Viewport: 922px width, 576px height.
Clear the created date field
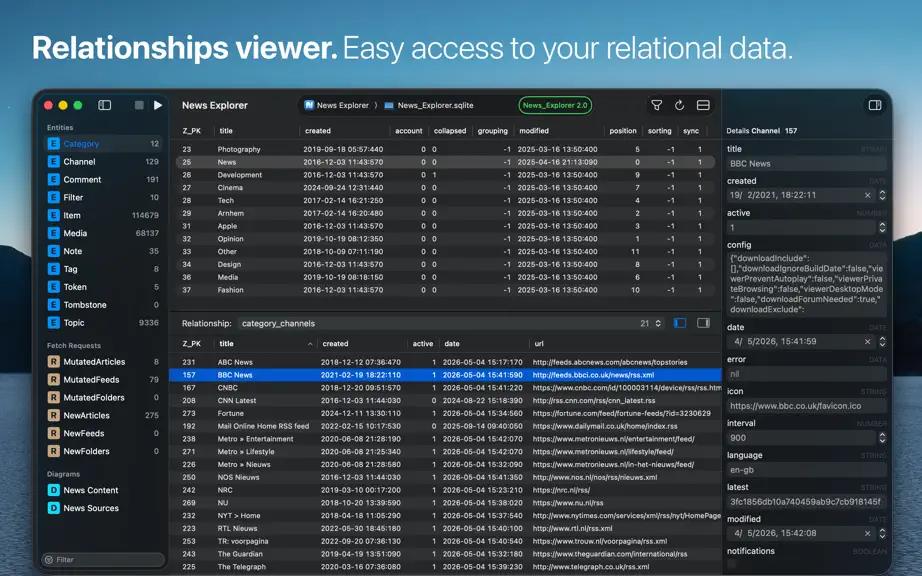(x=867, y=195)
